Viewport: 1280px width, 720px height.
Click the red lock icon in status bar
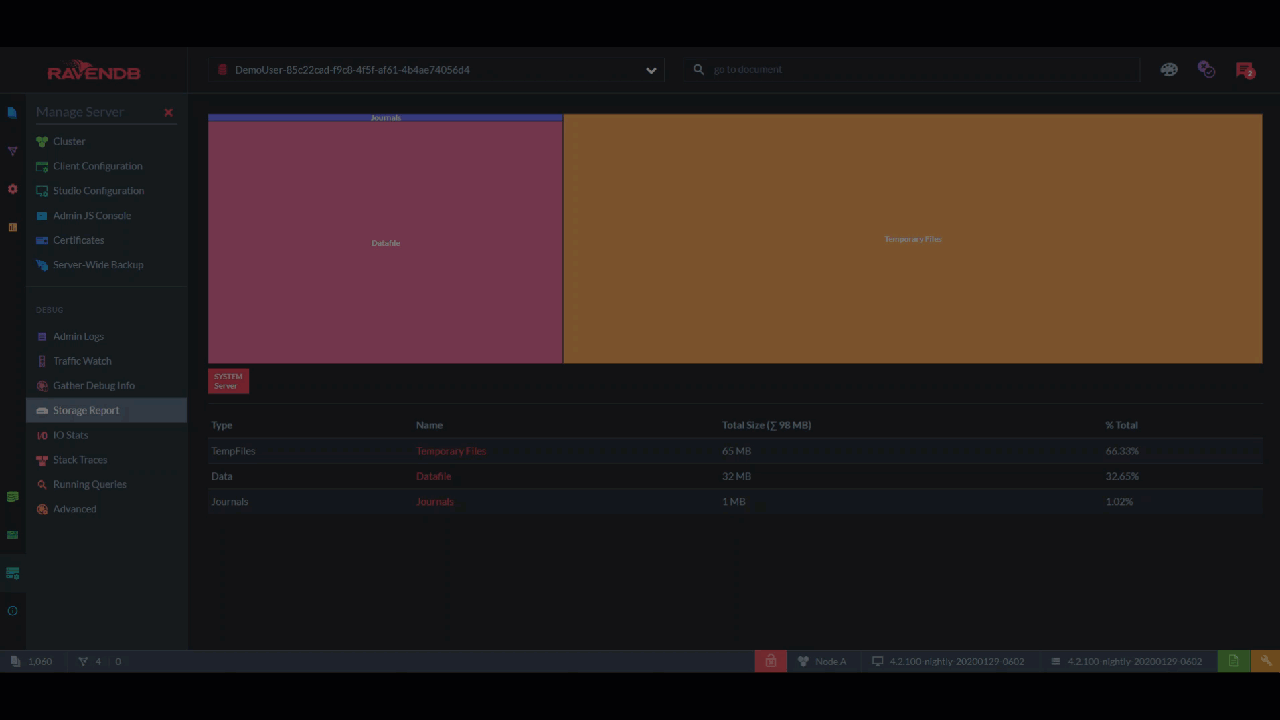(x=770, y=661)
